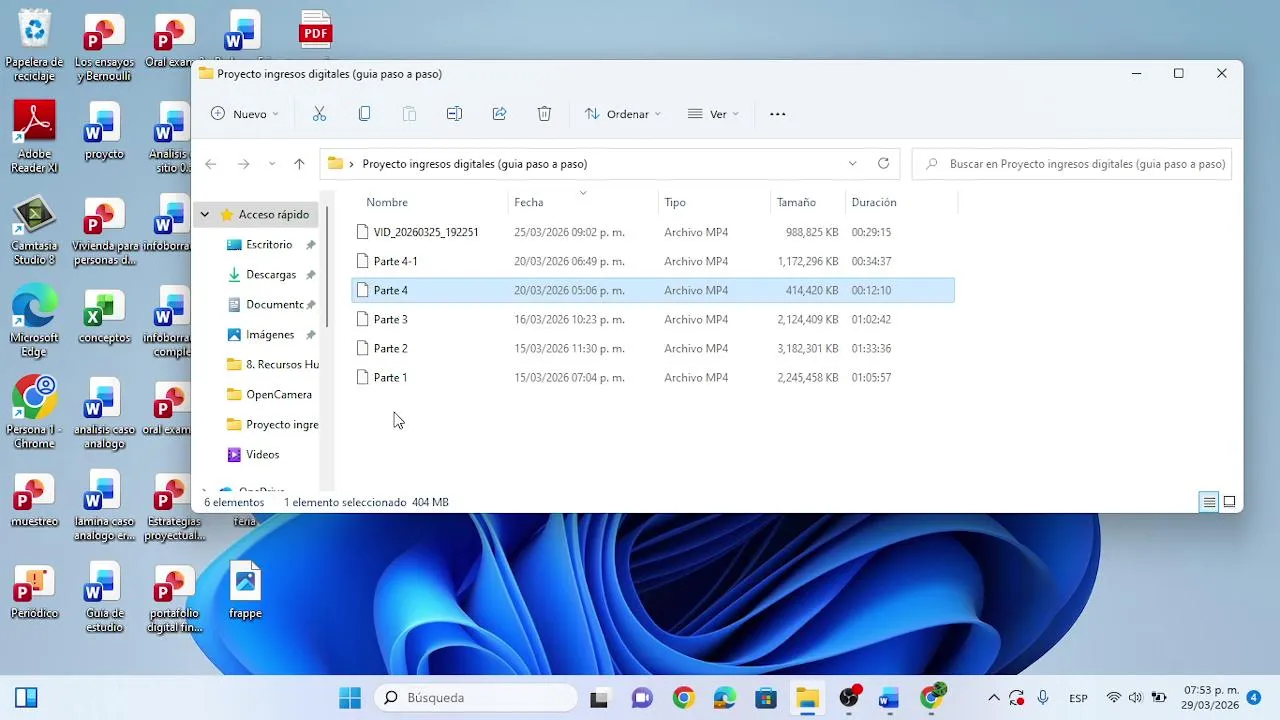1280x720 pixels.
Task: Open the conceptos Excel file on desktop
Action: click(104, 316)
